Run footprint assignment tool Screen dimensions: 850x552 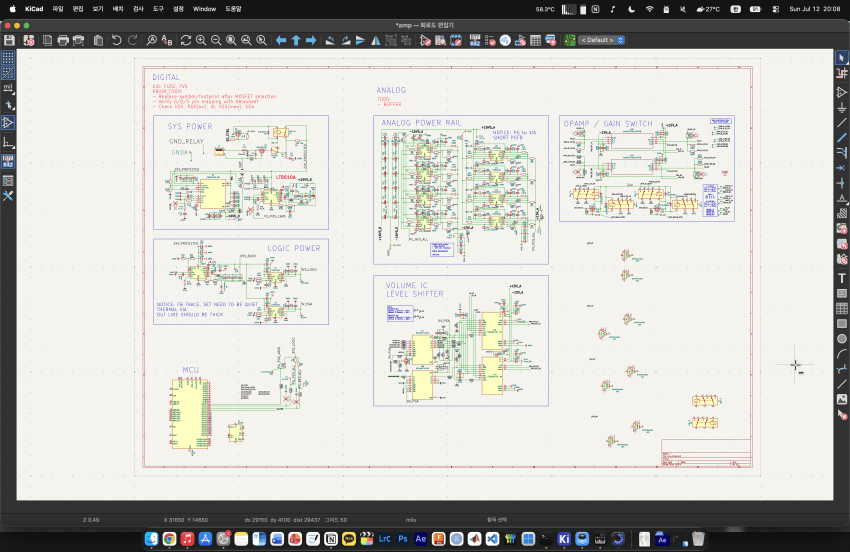520,40
